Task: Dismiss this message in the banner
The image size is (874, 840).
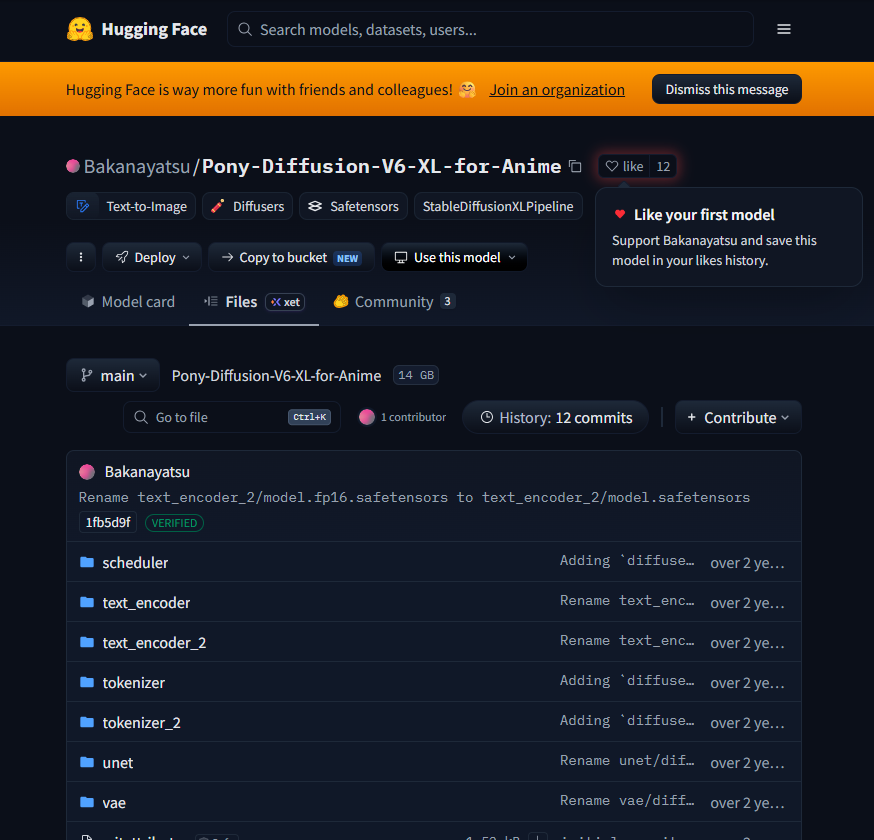Action: [x=727, y=89]
